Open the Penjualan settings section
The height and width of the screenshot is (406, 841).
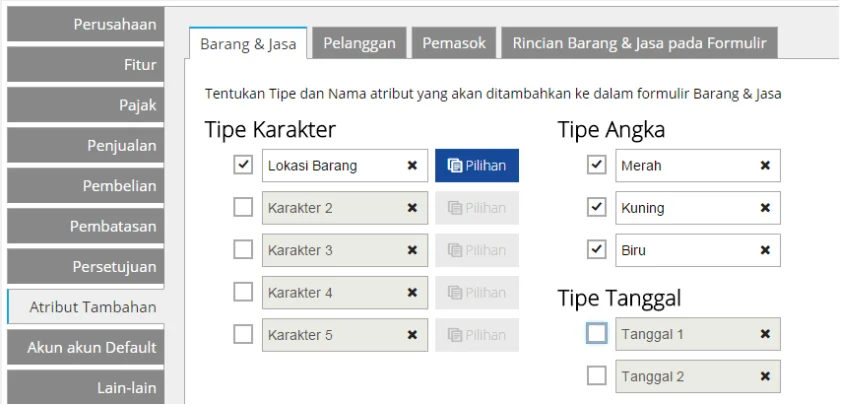85,146
